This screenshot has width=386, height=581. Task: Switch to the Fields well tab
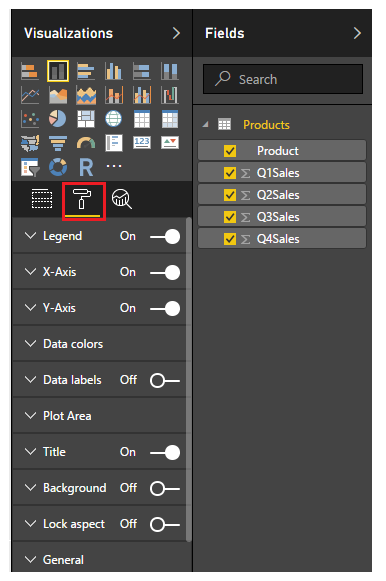point(42,199)
